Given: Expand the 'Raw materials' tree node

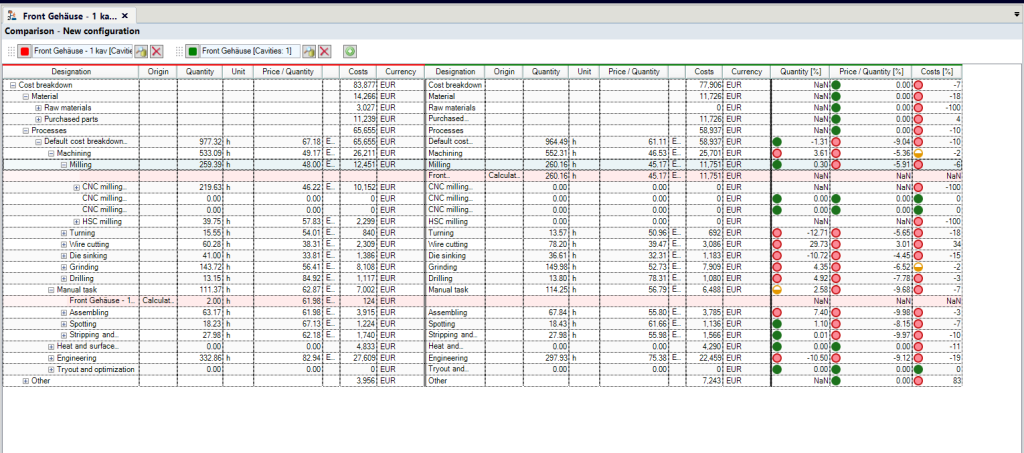Looking at the screenshot, I should [39, 108].
